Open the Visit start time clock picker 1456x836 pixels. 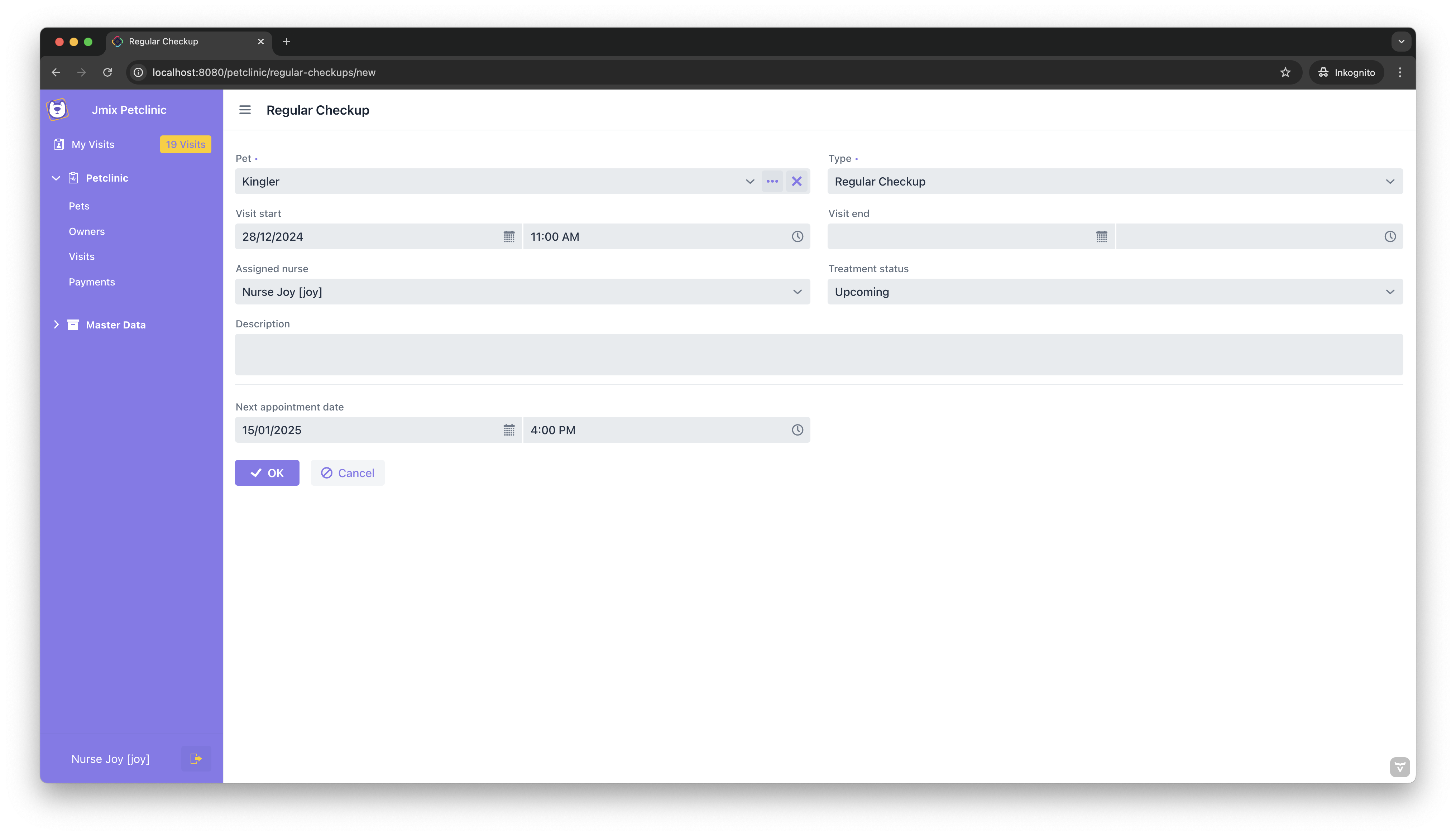[797, 236]
